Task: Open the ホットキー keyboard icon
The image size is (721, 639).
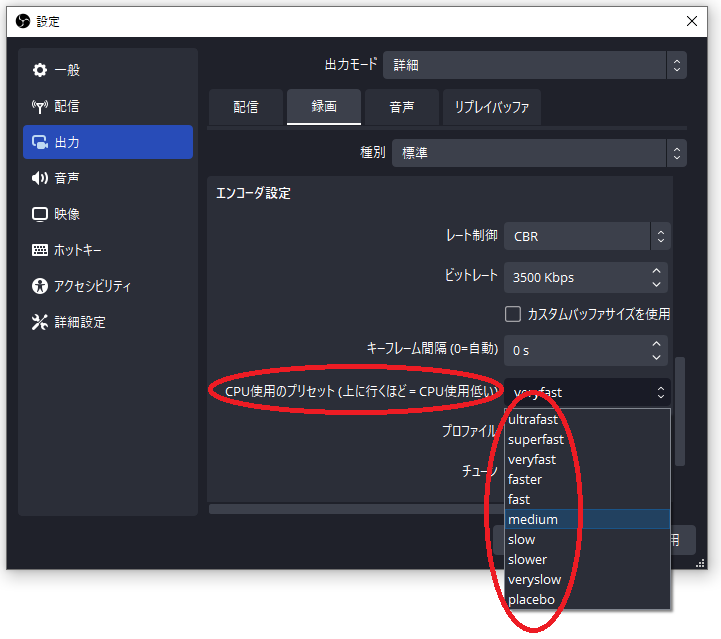Action: pyautogui.click(x=40, y=250)
